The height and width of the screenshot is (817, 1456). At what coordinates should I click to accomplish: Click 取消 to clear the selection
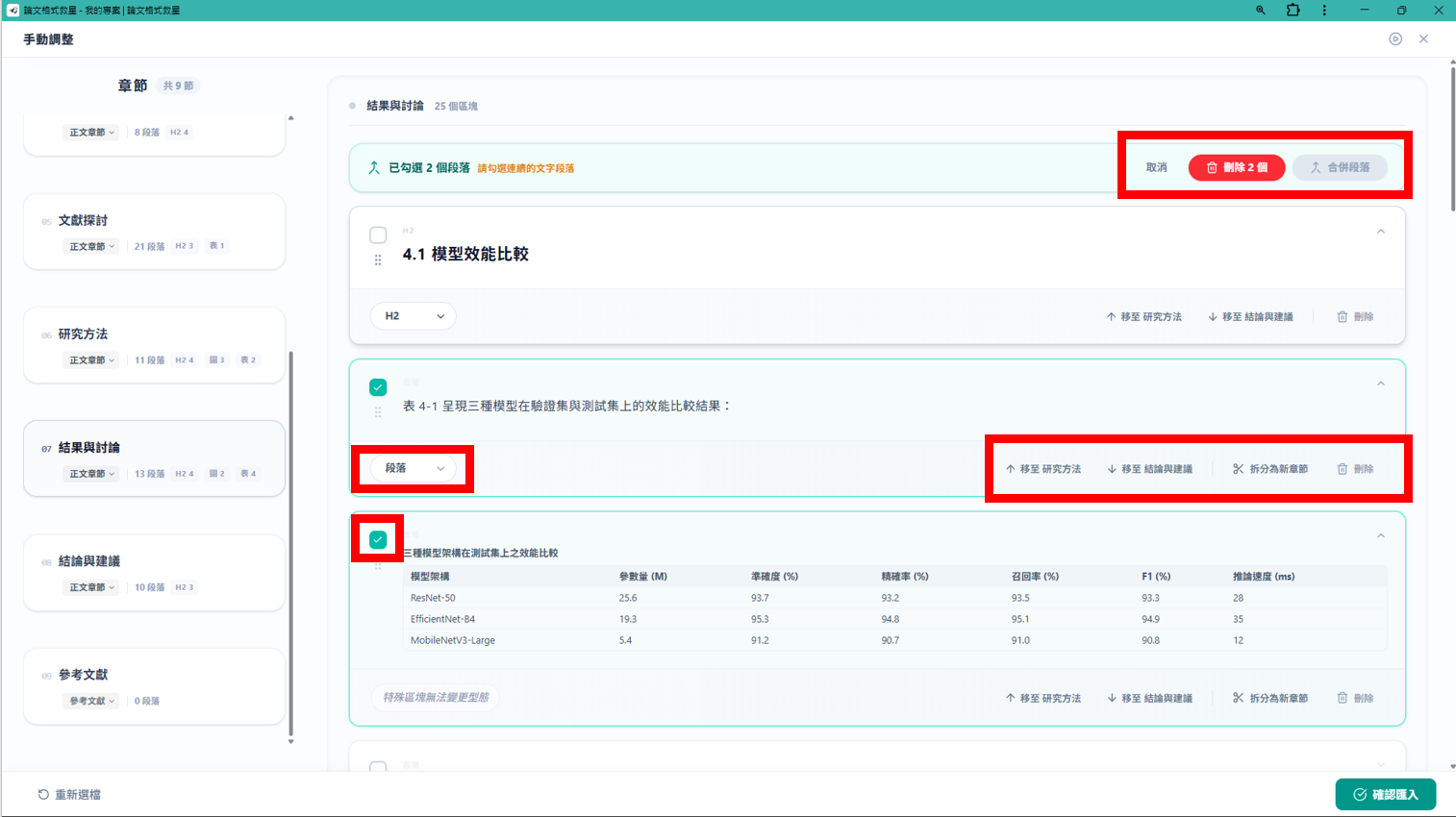1156,167
